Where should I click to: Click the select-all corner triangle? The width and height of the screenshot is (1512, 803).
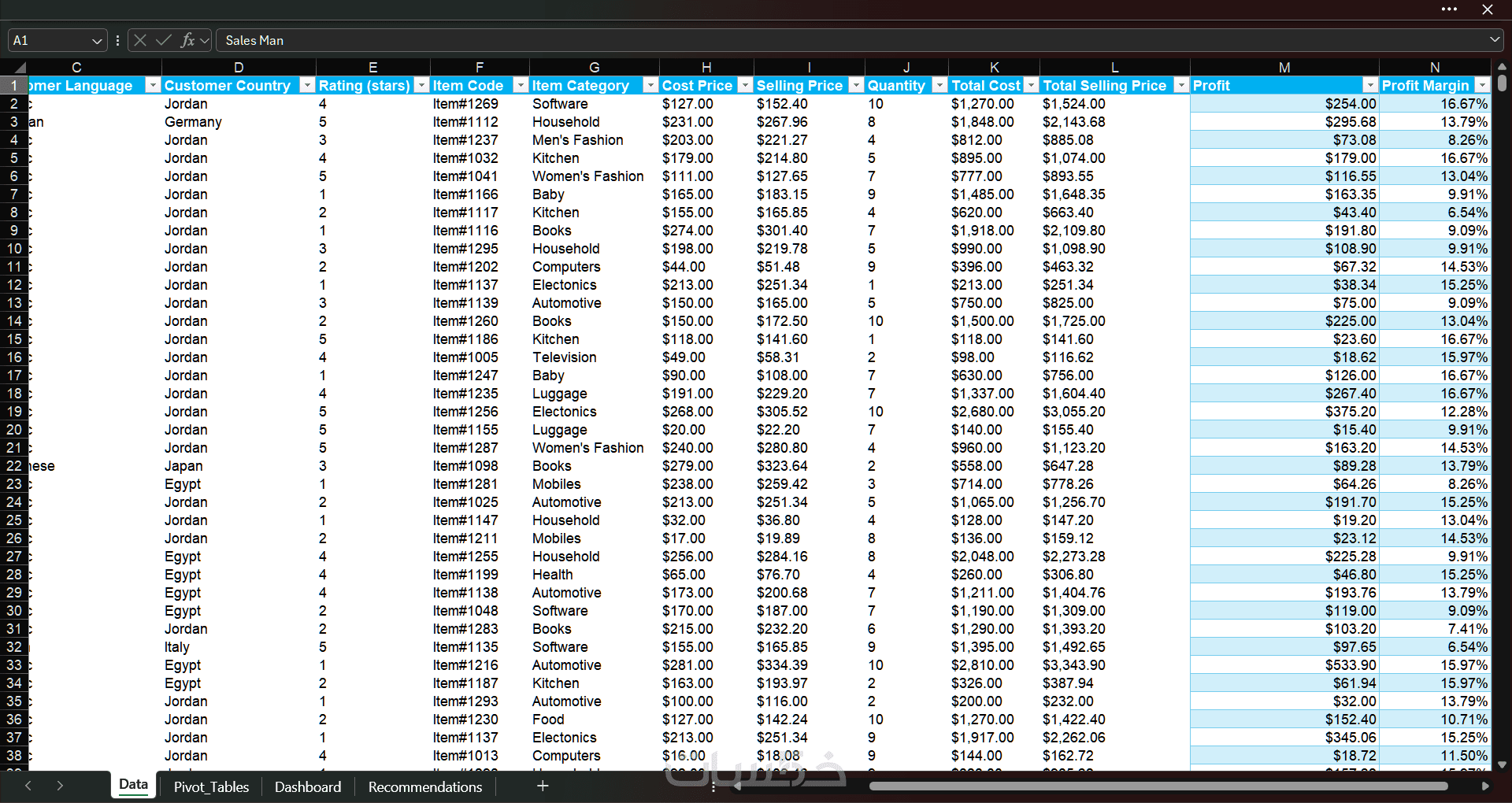pyautogui.click(x=19, y=68)
